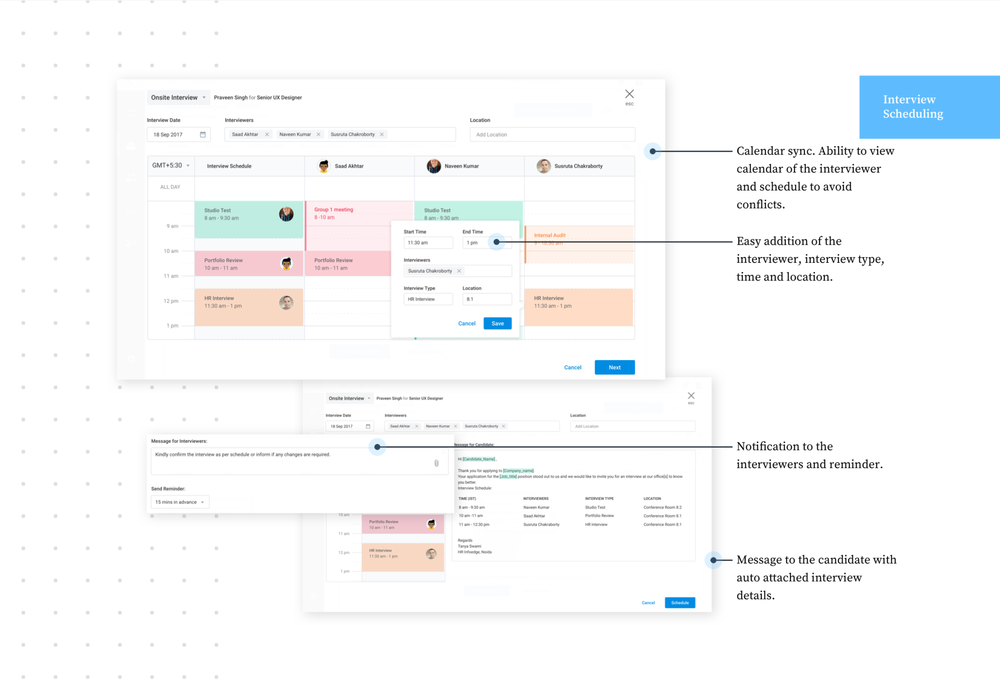Click the blue hotspot dot beside the calendar sync note
This screenshot has height=680, width=1000.
click(x=653, y=152)
